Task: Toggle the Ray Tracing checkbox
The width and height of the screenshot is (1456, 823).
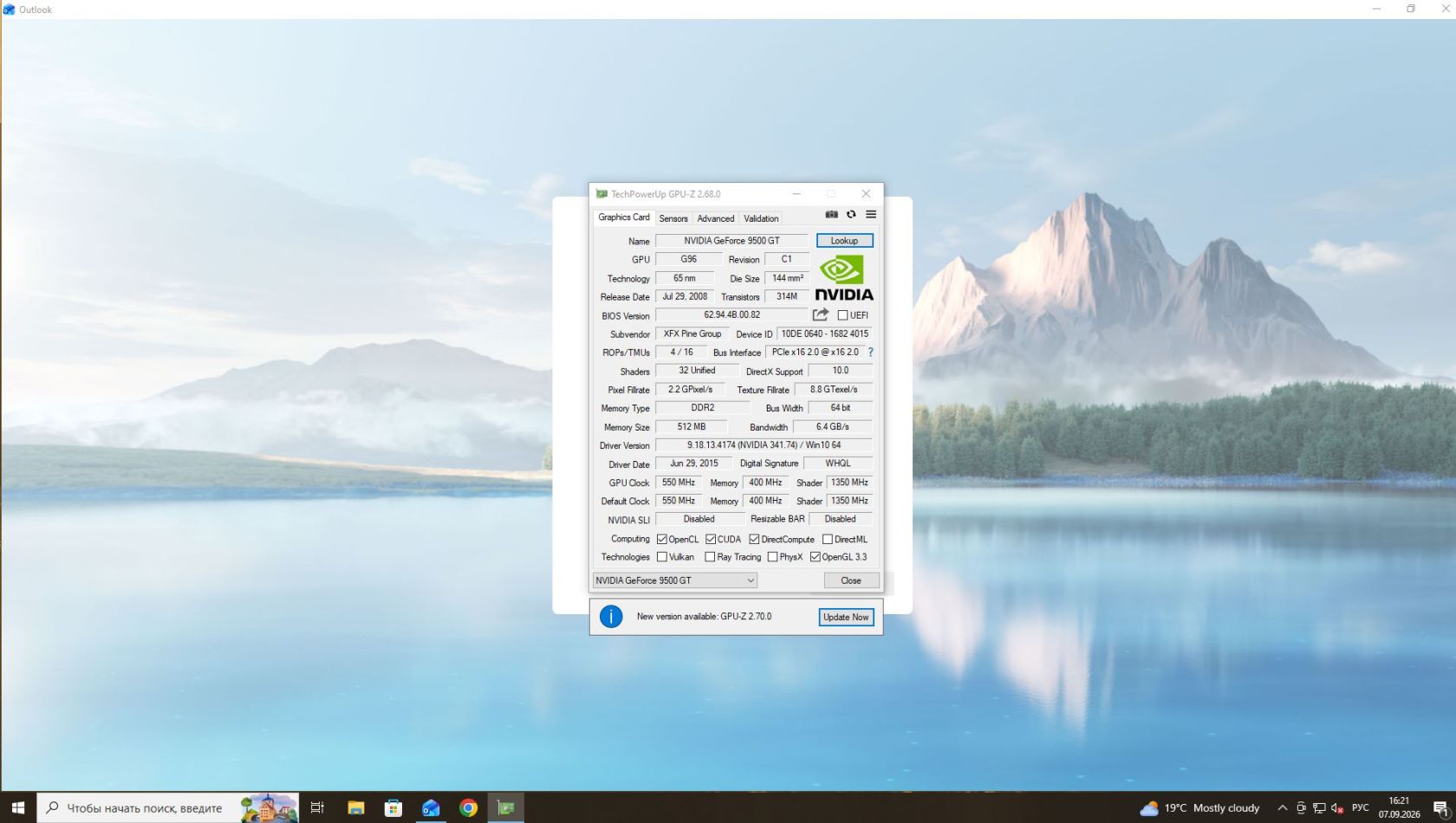Action: (710, 557)
